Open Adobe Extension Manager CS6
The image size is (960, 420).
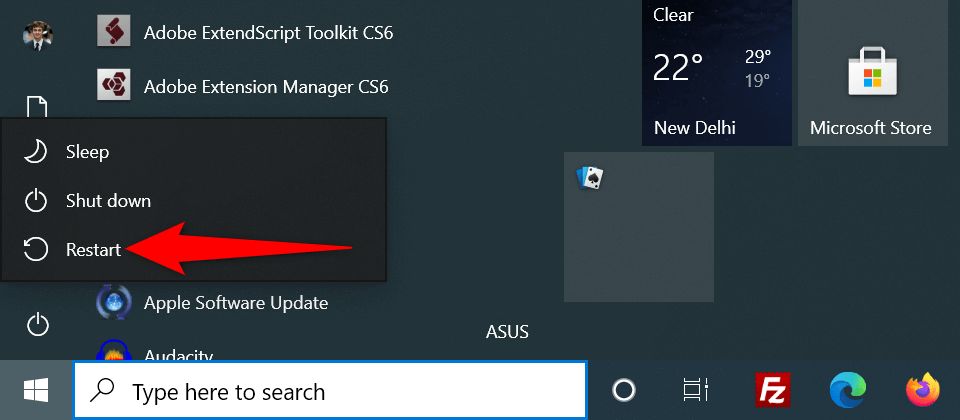click(x=265, y=86)
